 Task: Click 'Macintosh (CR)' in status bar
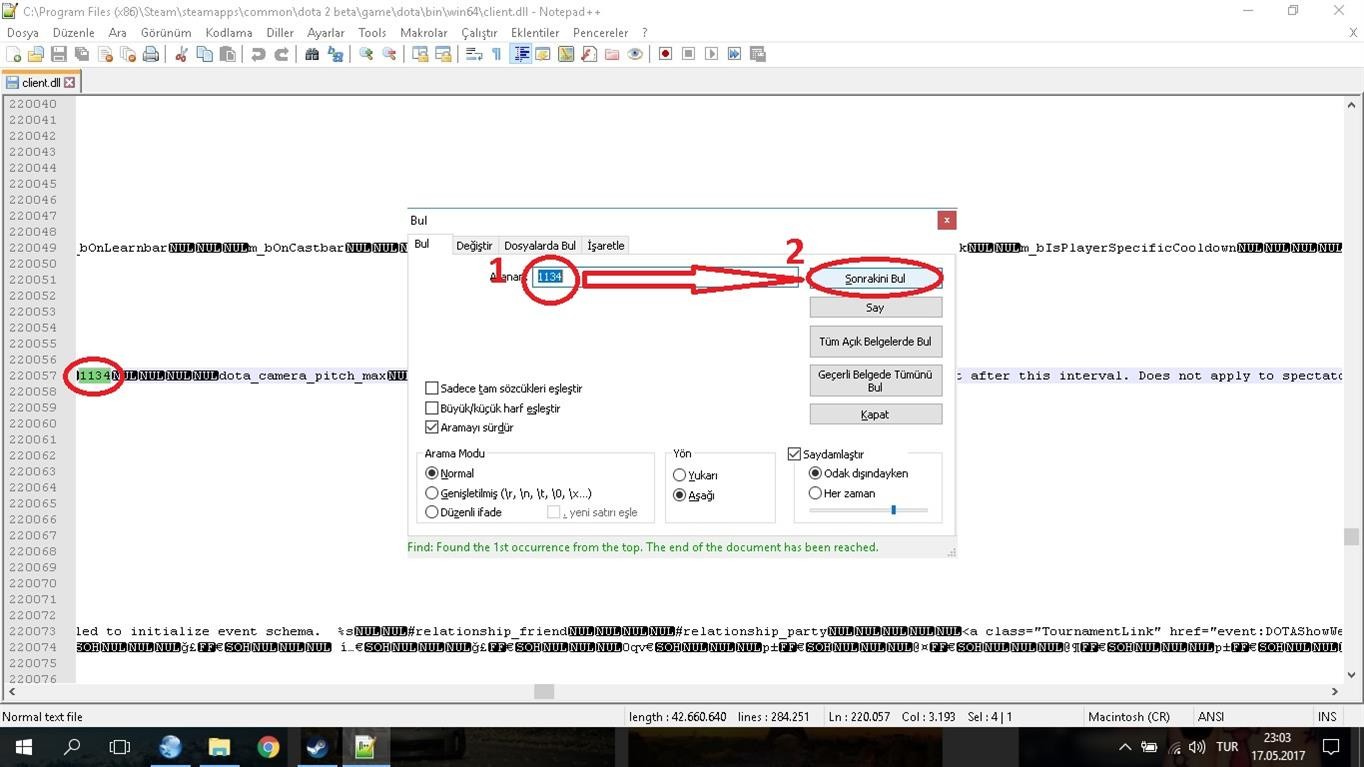[x=1129, y=717]
